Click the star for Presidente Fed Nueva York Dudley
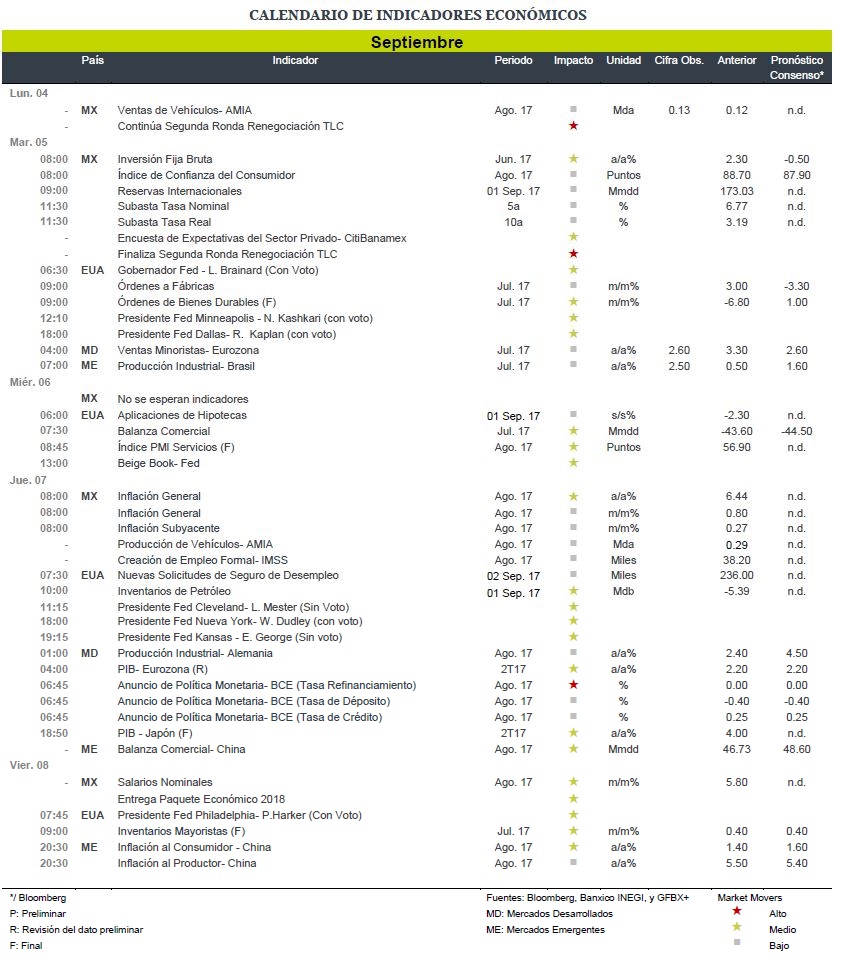The image size is (846, 960). tap(573, 621)
